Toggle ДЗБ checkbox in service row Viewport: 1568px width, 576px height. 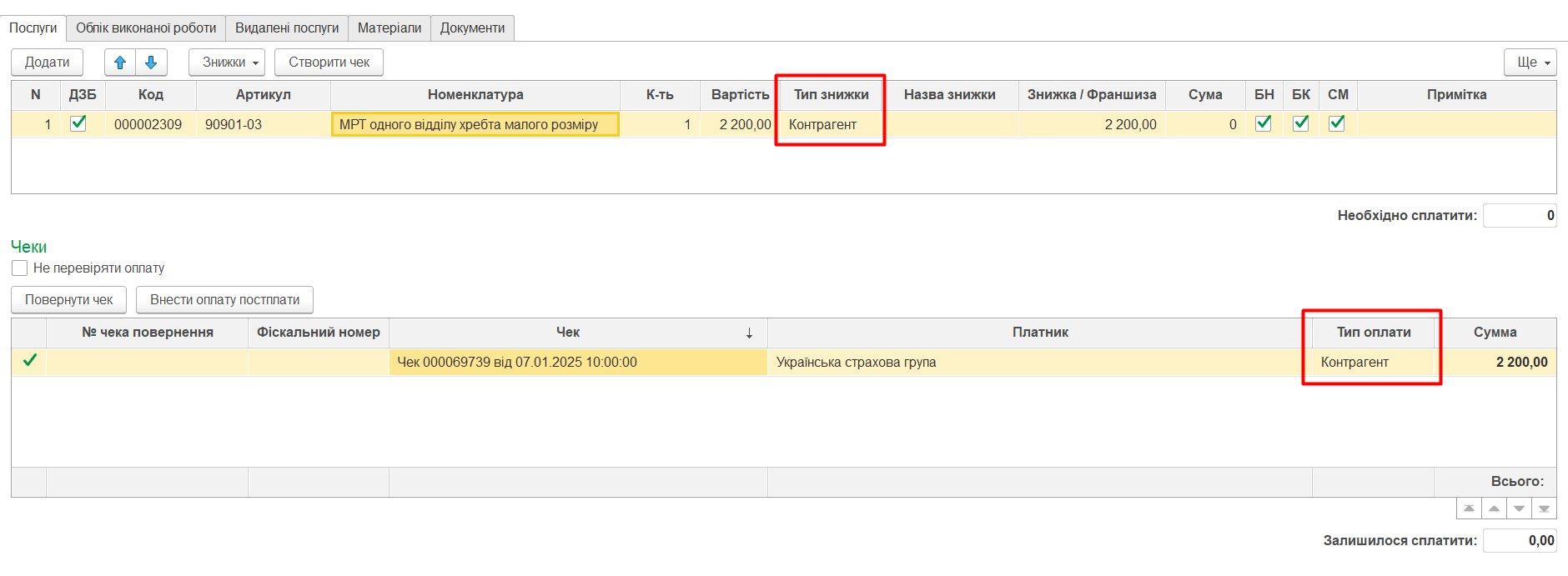tap(78, 123)
